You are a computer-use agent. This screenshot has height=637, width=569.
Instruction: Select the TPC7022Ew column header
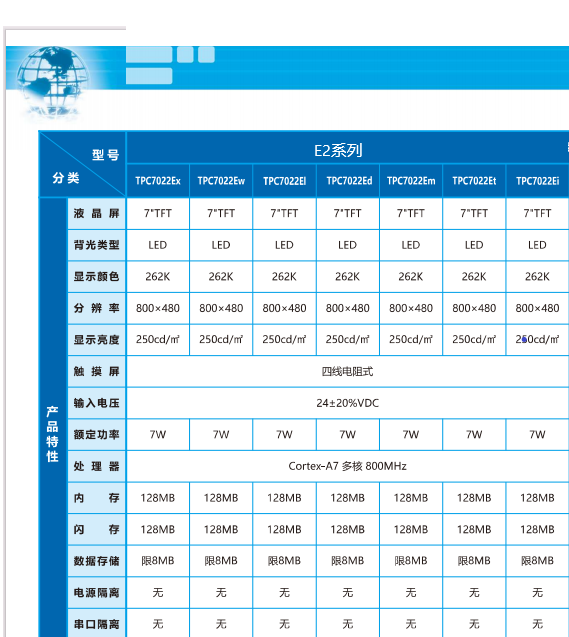[221, 181]
